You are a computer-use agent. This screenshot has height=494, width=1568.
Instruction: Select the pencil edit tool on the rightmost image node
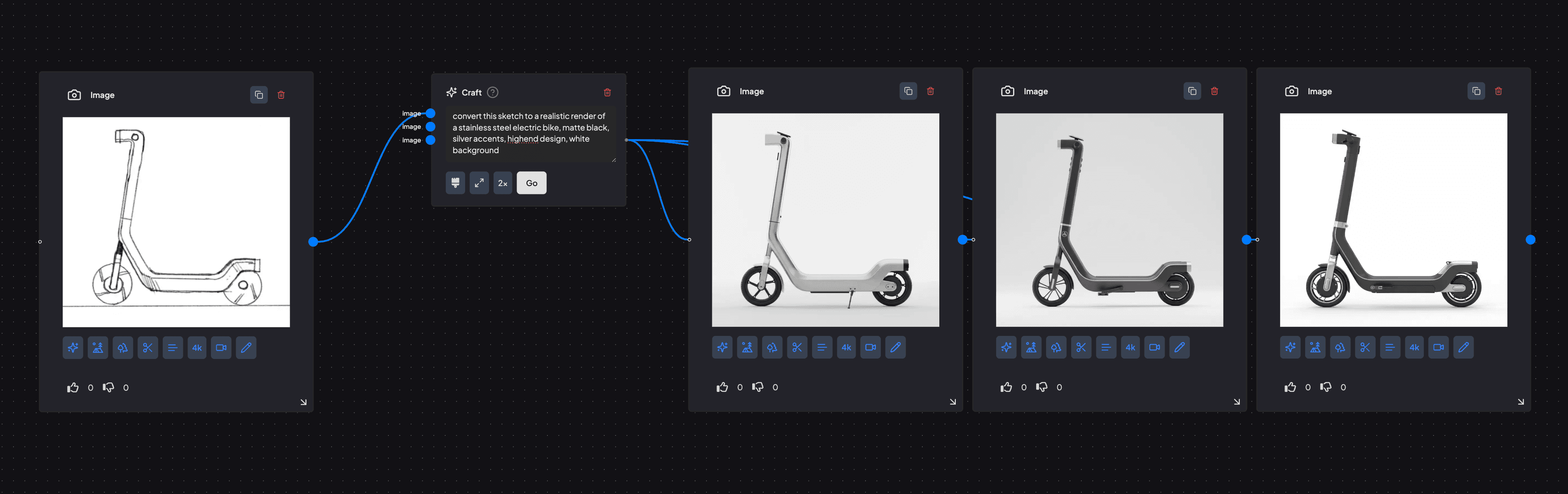click(1464, 347)
